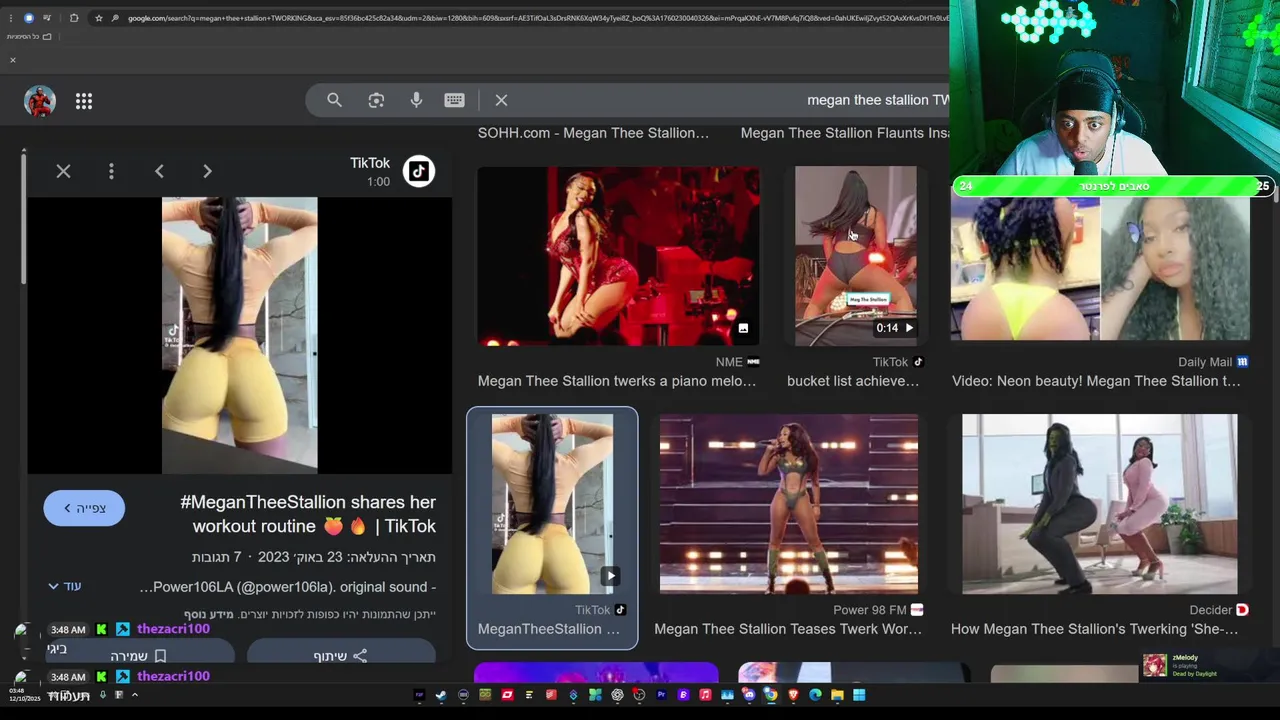Open Brave browser from the taskbar
The height and width of the screenshot is (720, 1280).
[793, 695]
